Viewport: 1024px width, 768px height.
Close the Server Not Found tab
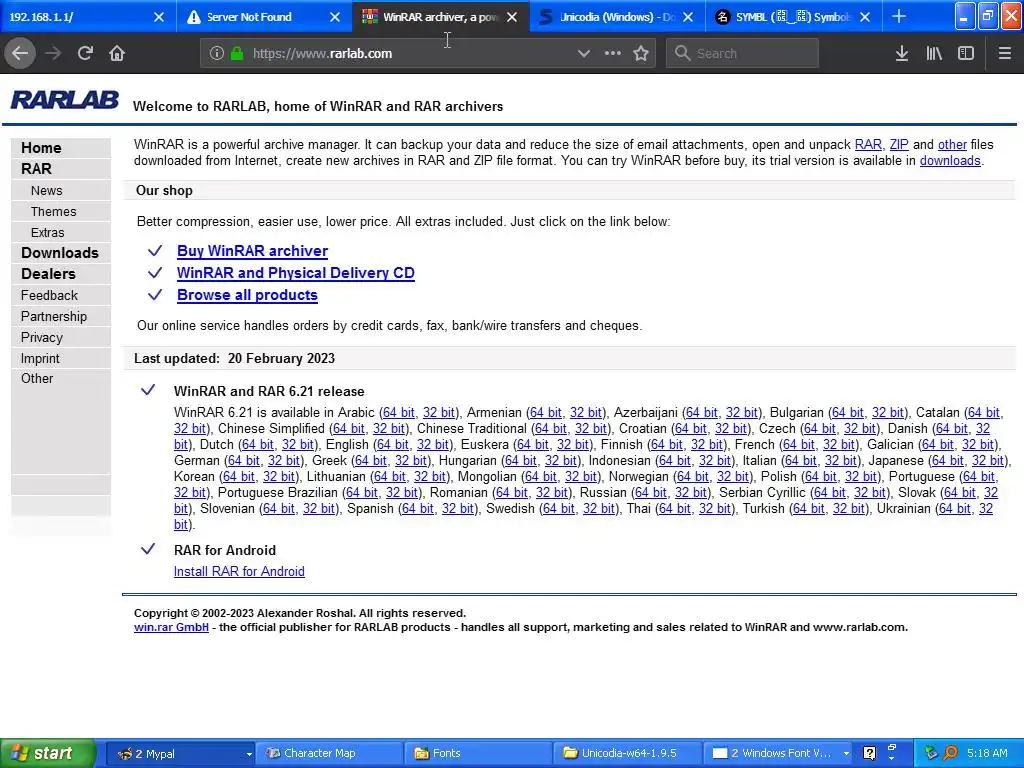[335, 17]
